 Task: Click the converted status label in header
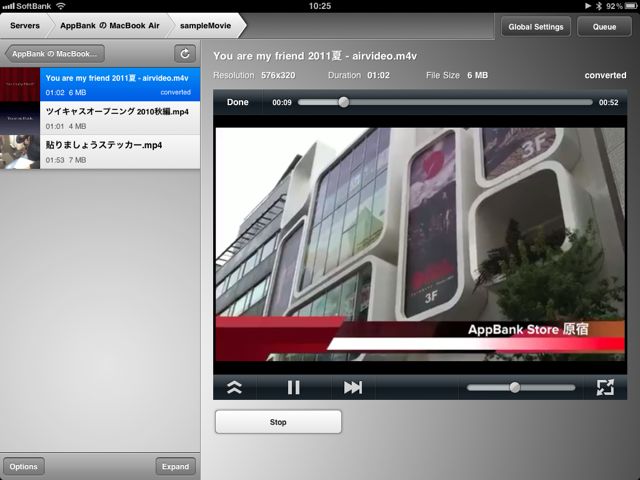pos(605,76)
